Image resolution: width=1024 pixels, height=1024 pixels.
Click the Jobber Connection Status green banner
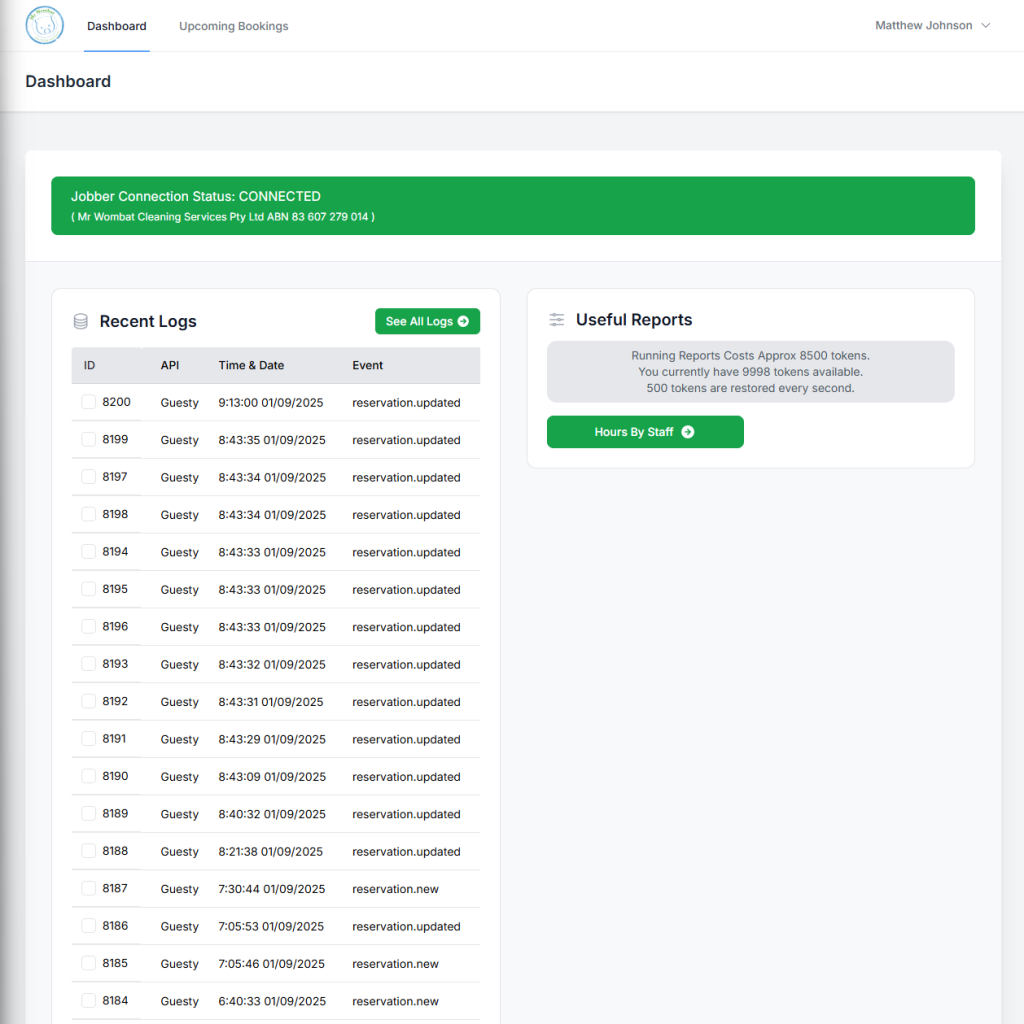click(512, 206)
